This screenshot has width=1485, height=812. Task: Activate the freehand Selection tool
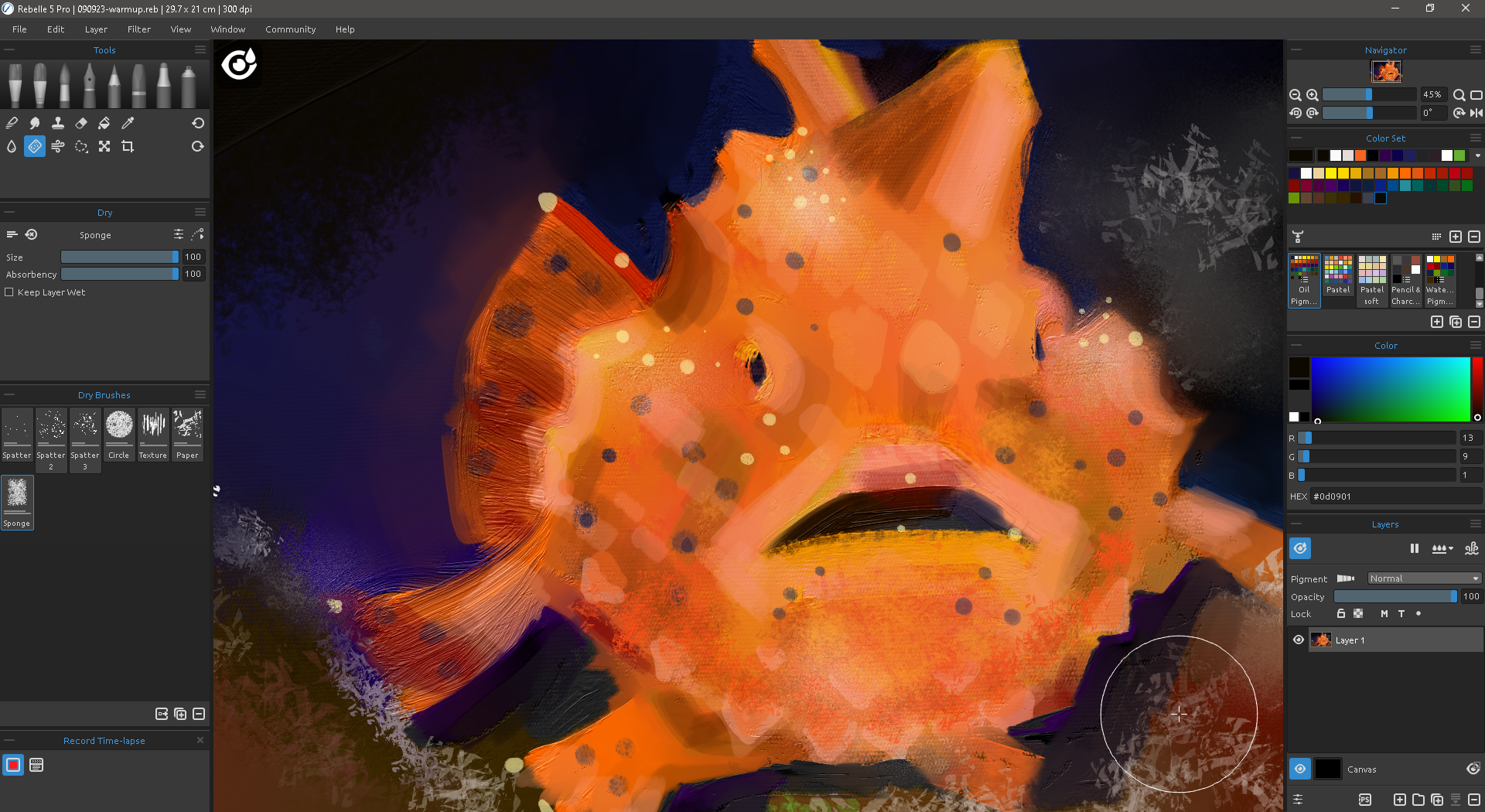pyautogui.click(x=81, y=146)
